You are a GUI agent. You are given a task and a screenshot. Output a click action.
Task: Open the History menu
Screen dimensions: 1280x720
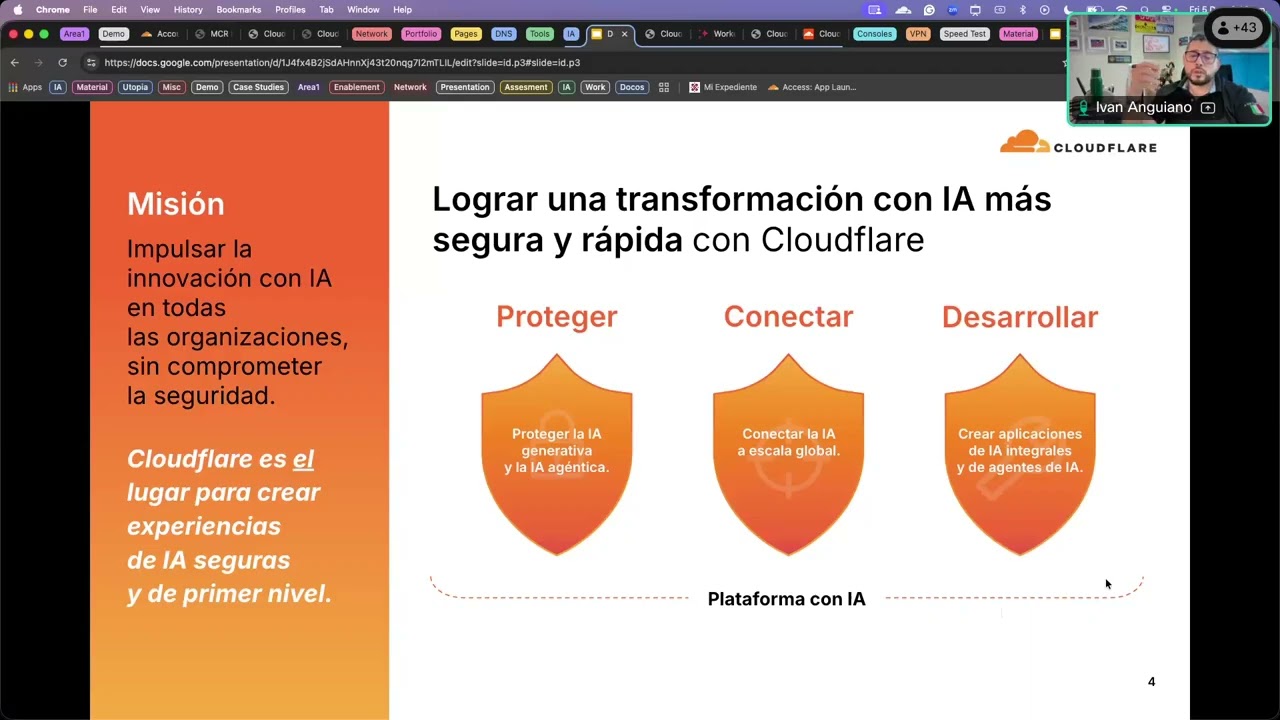(x=188, y=9)
